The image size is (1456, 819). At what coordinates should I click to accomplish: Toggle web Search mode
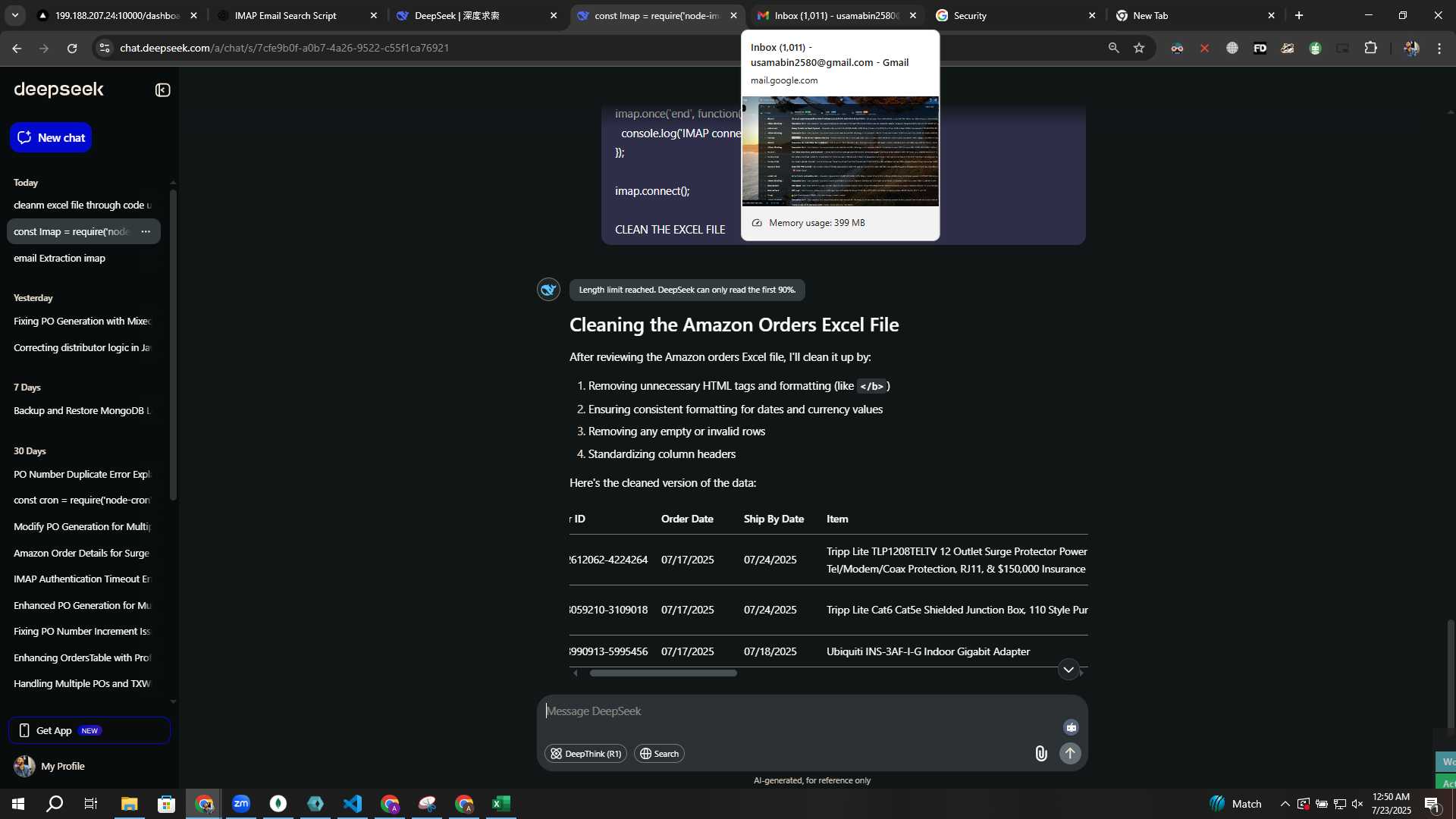[x=659, y=753]
